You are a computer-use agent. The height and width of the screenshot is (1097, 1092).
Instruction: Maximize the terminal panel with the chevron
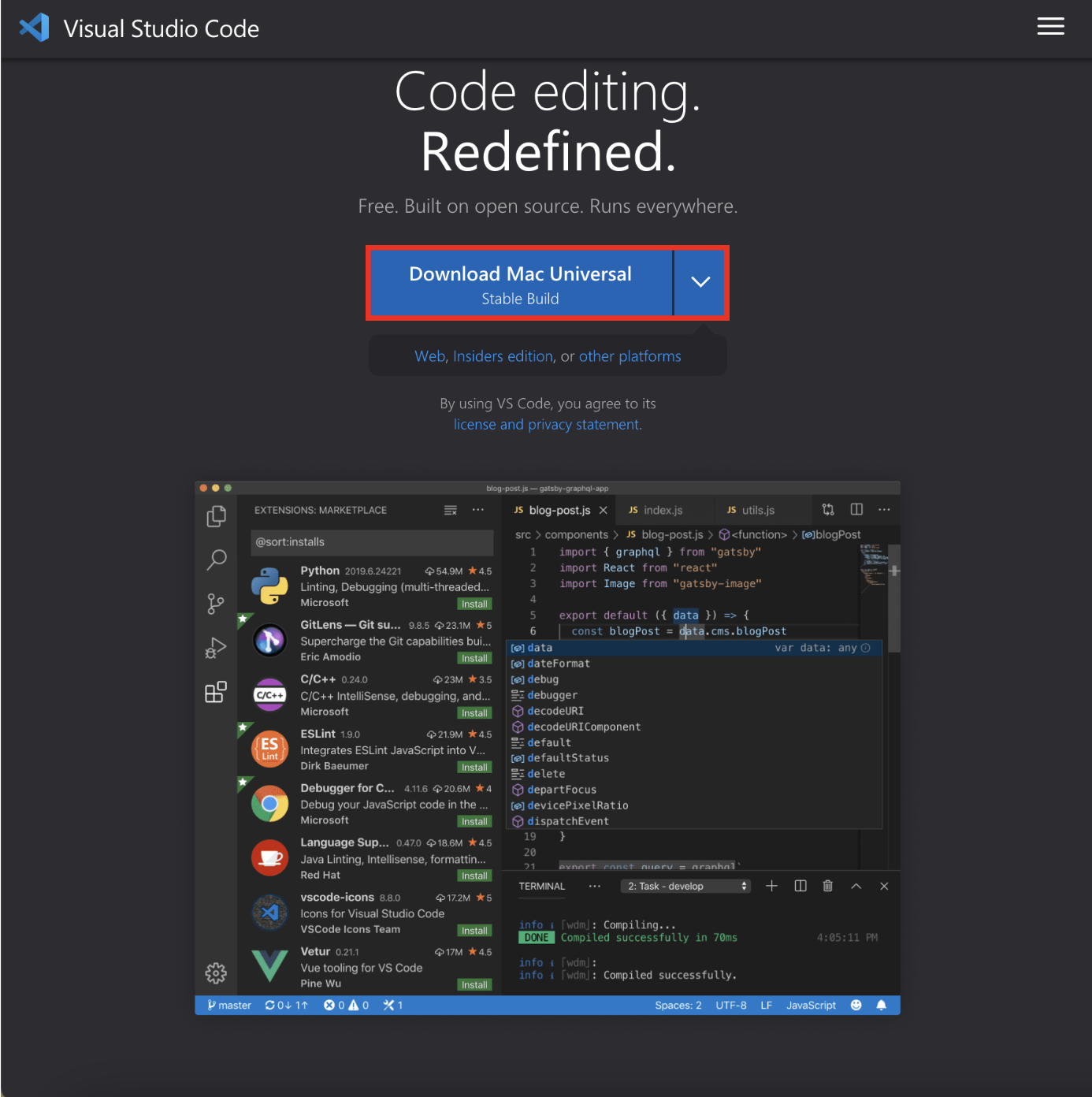pos(856,886)
